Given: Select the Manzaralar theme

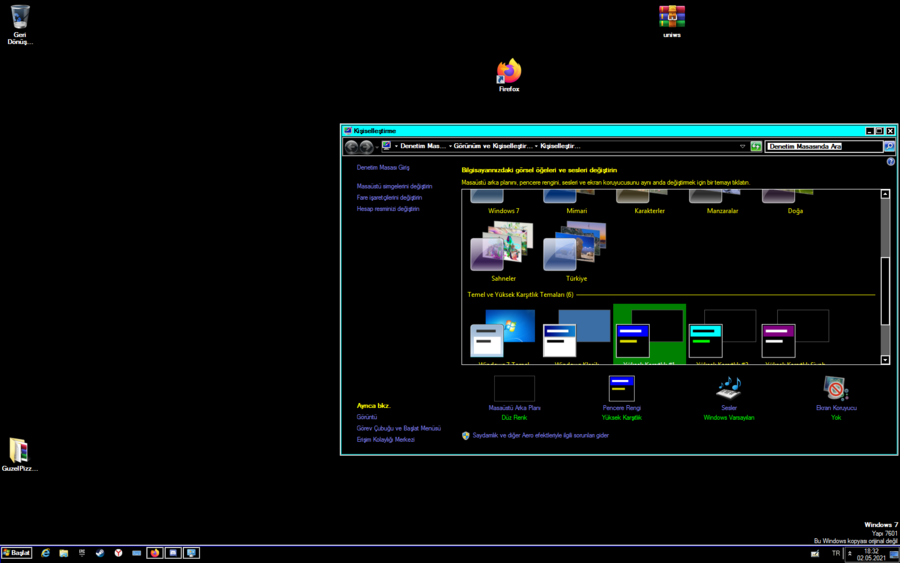Looking at the screenshot, I should click(722, 203).
